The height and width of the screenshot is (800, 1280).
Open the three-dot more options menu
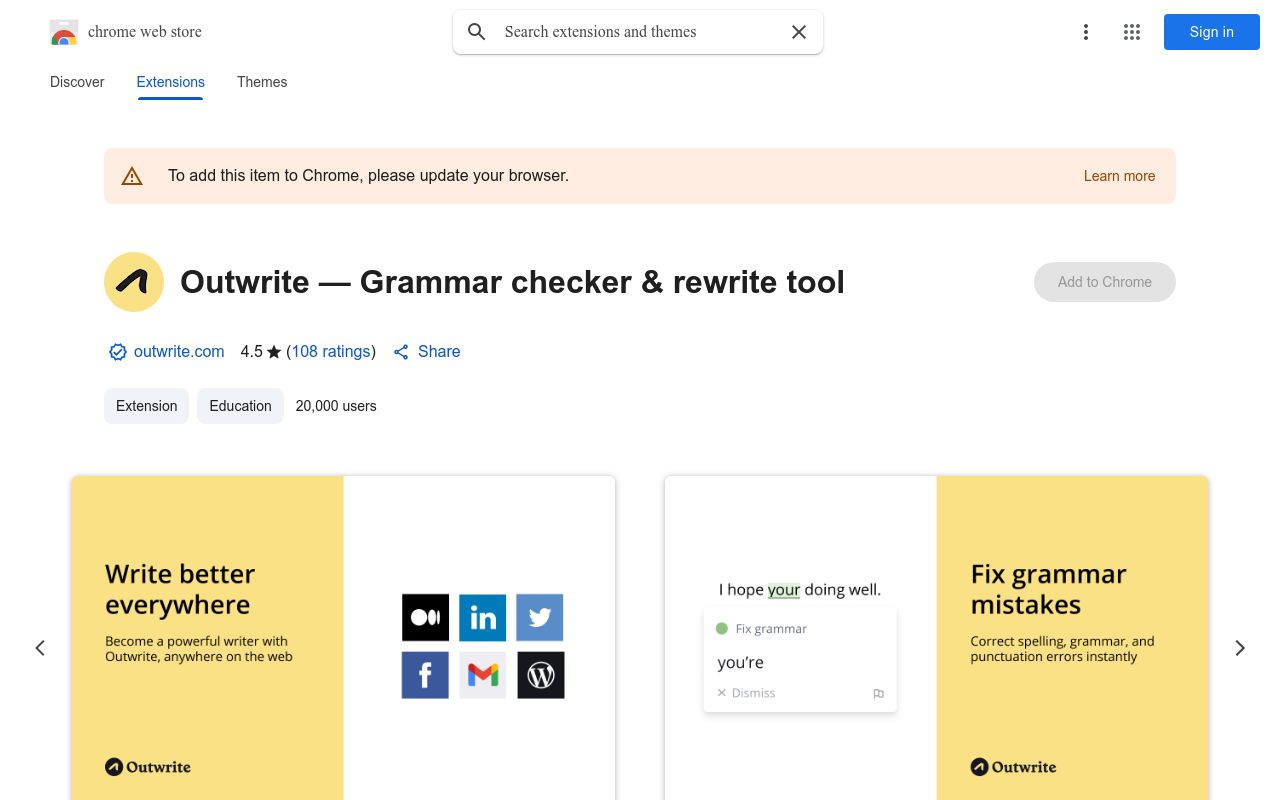pos(1086,32)
